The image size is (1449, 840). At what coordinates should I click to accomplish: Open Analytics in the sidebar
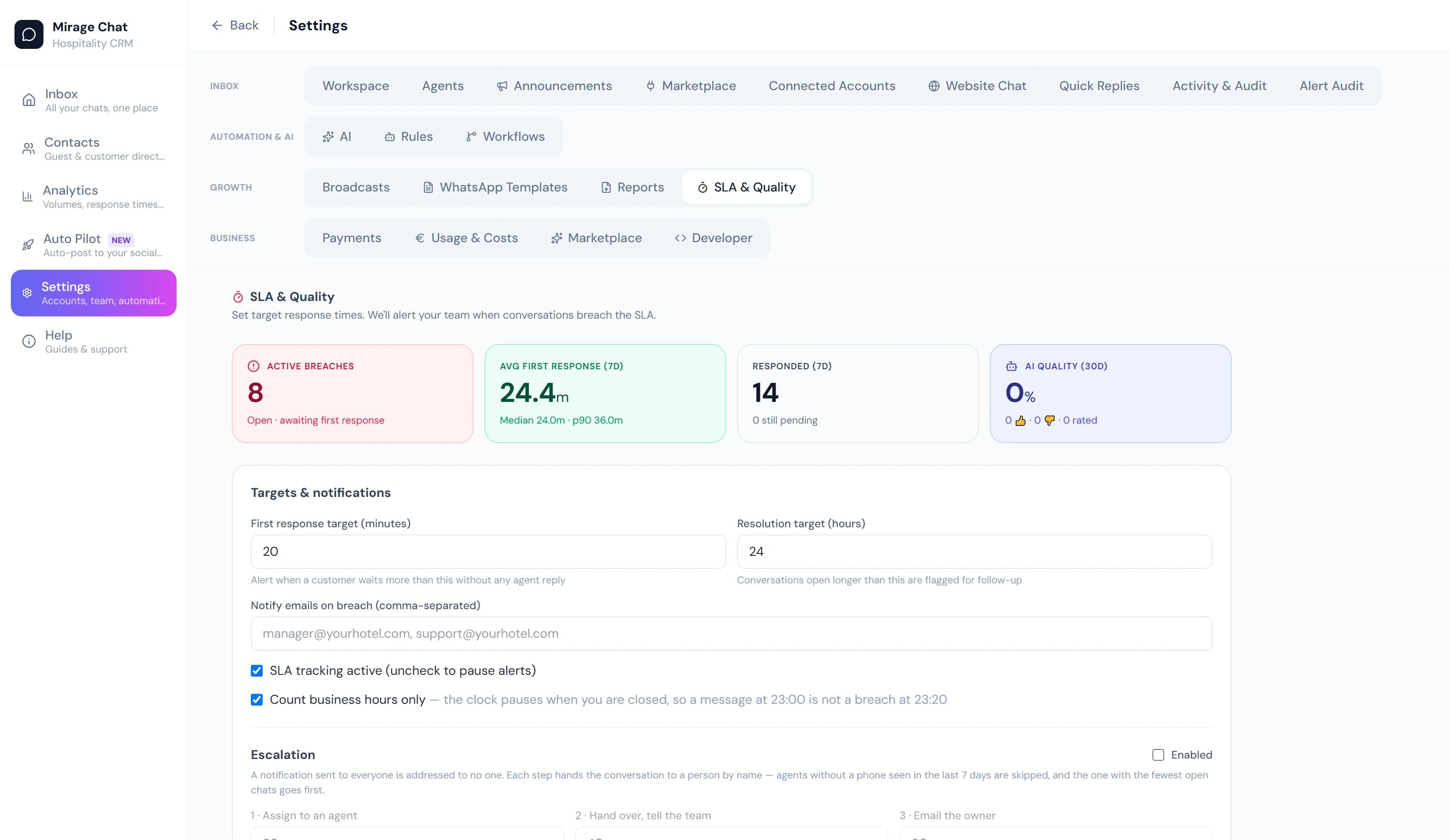point(94,196)
